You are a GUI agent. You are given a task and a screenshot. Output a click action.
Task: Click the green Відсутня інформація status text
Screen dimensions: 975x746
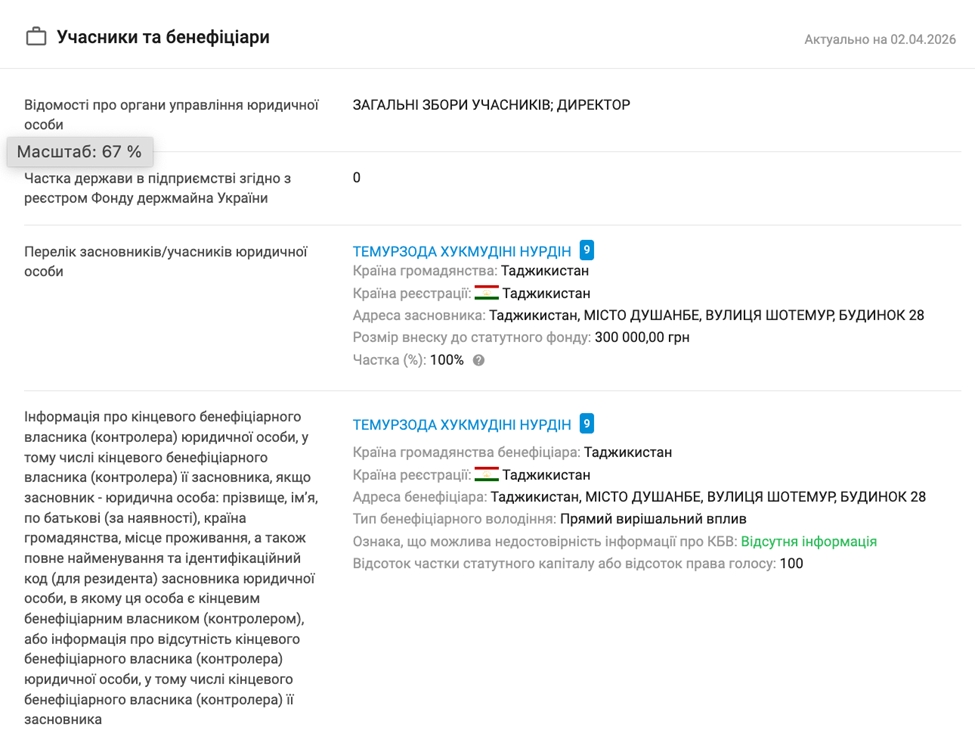[x=808, y=541]
